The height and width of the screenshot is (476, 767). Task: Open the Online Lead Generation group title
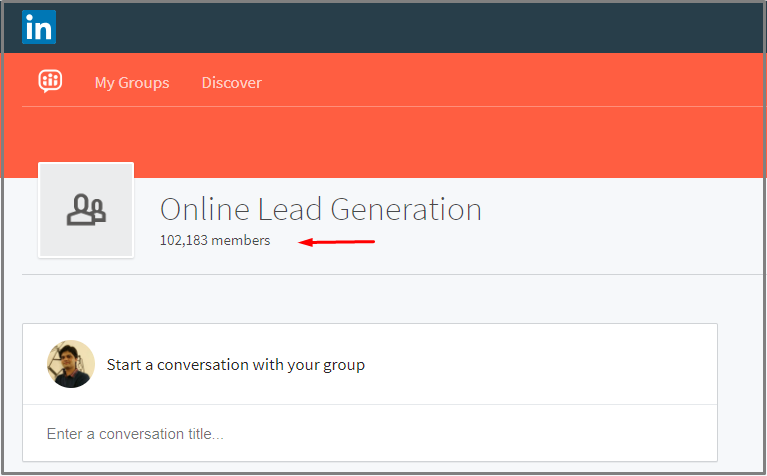[x=321, y=209]
